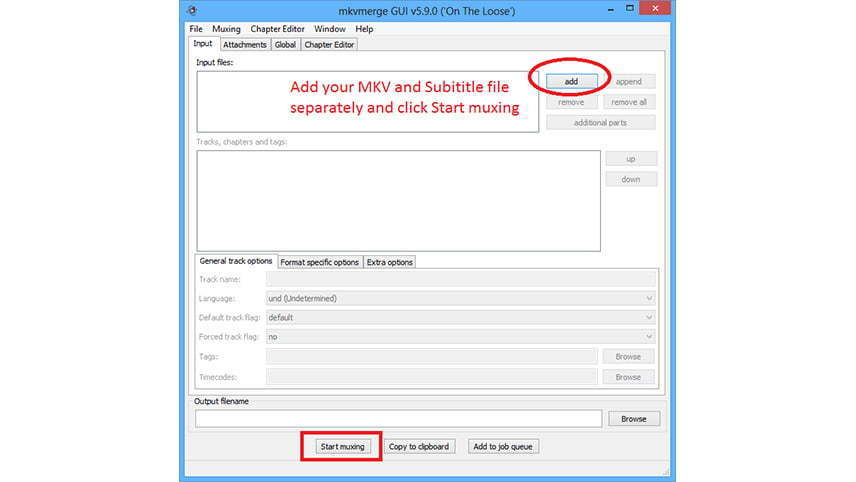The height and width of the screenshot is (482, 856).
Task: Move track down with the down button
Action: tap(631, 180)
